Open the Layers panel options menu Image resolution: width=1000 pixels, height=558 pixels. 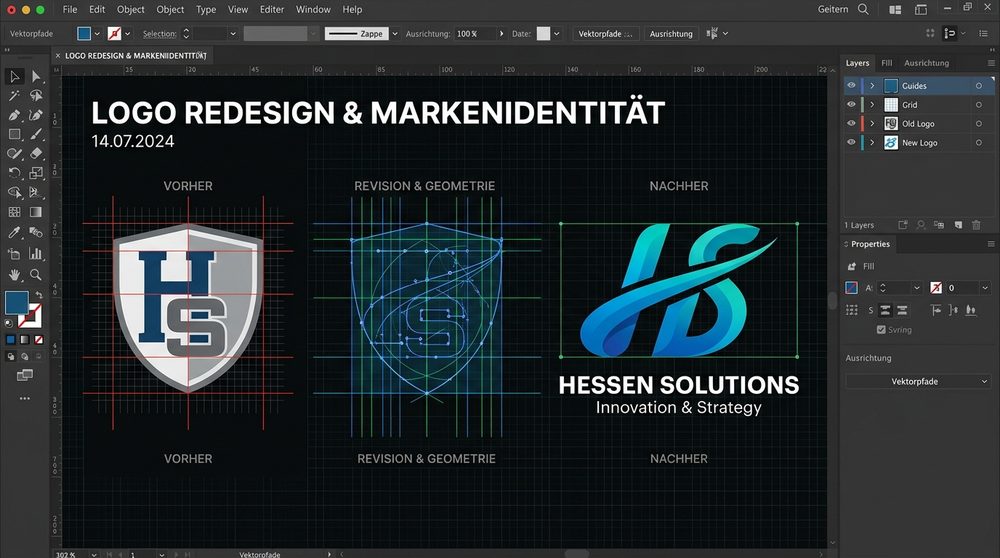coord(990,63)
